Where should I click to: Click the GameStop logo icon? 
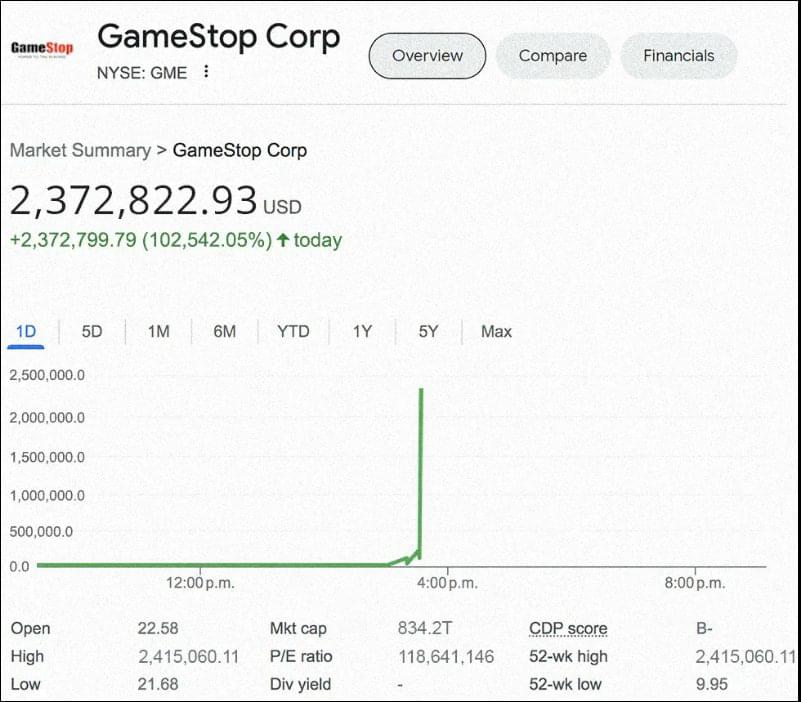(42, 49)
